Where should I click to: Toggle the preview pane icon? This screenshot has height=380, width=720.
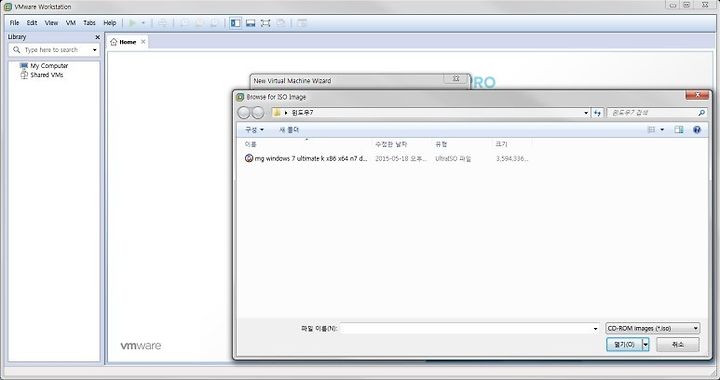[x=679, y=130]
